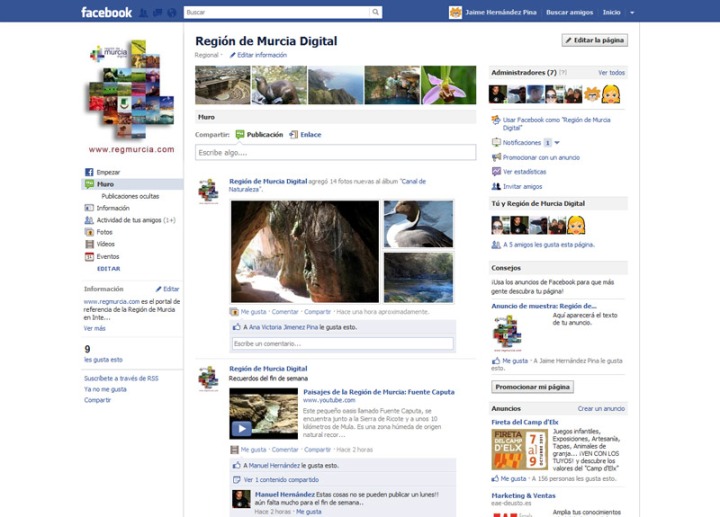Open the messages icon in top bar

point(156,13)
